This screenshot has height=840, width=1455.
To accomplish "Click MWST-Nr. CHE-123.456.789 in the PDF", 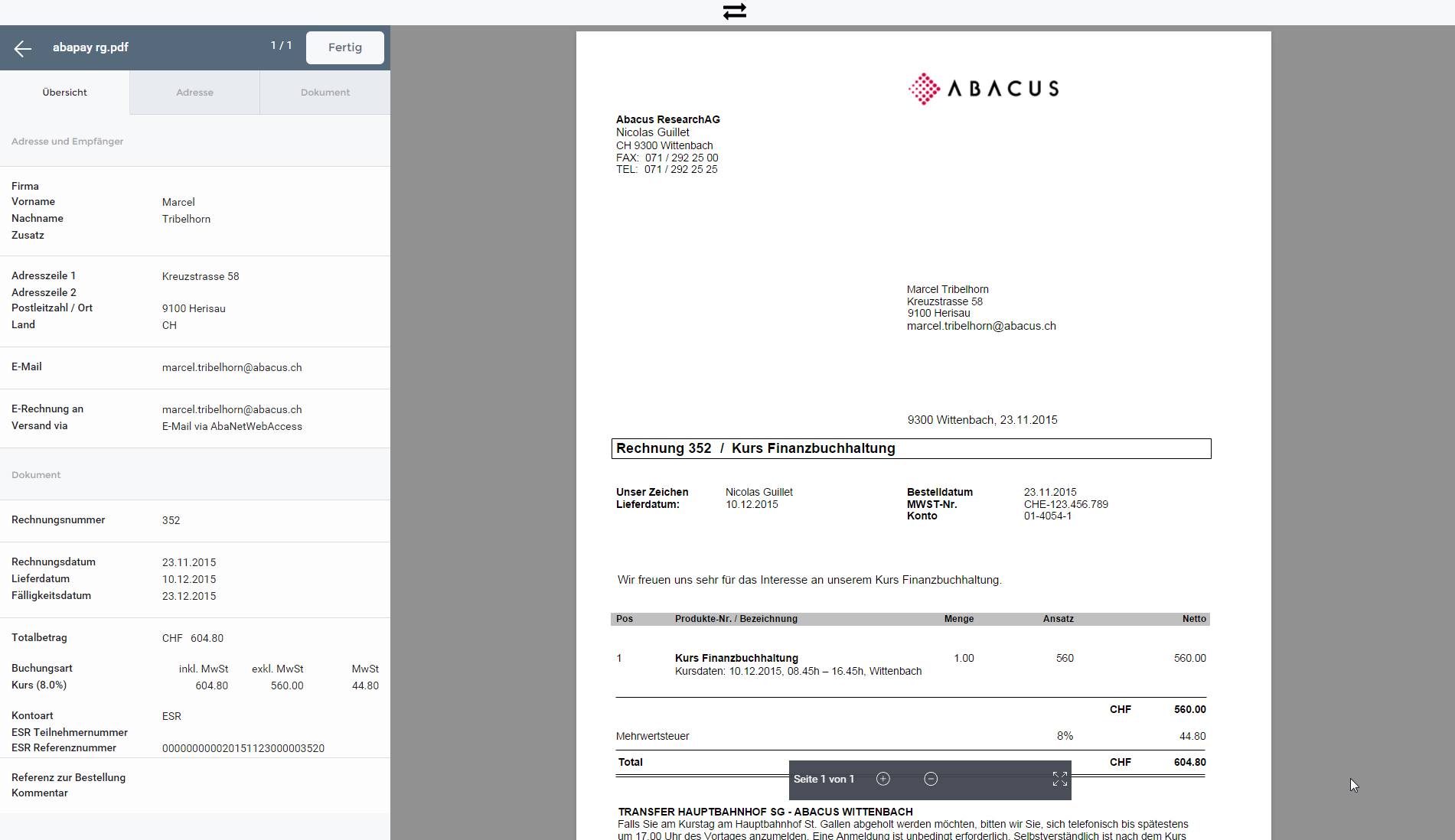I will pyautogui.click(x=1066, y=504).
